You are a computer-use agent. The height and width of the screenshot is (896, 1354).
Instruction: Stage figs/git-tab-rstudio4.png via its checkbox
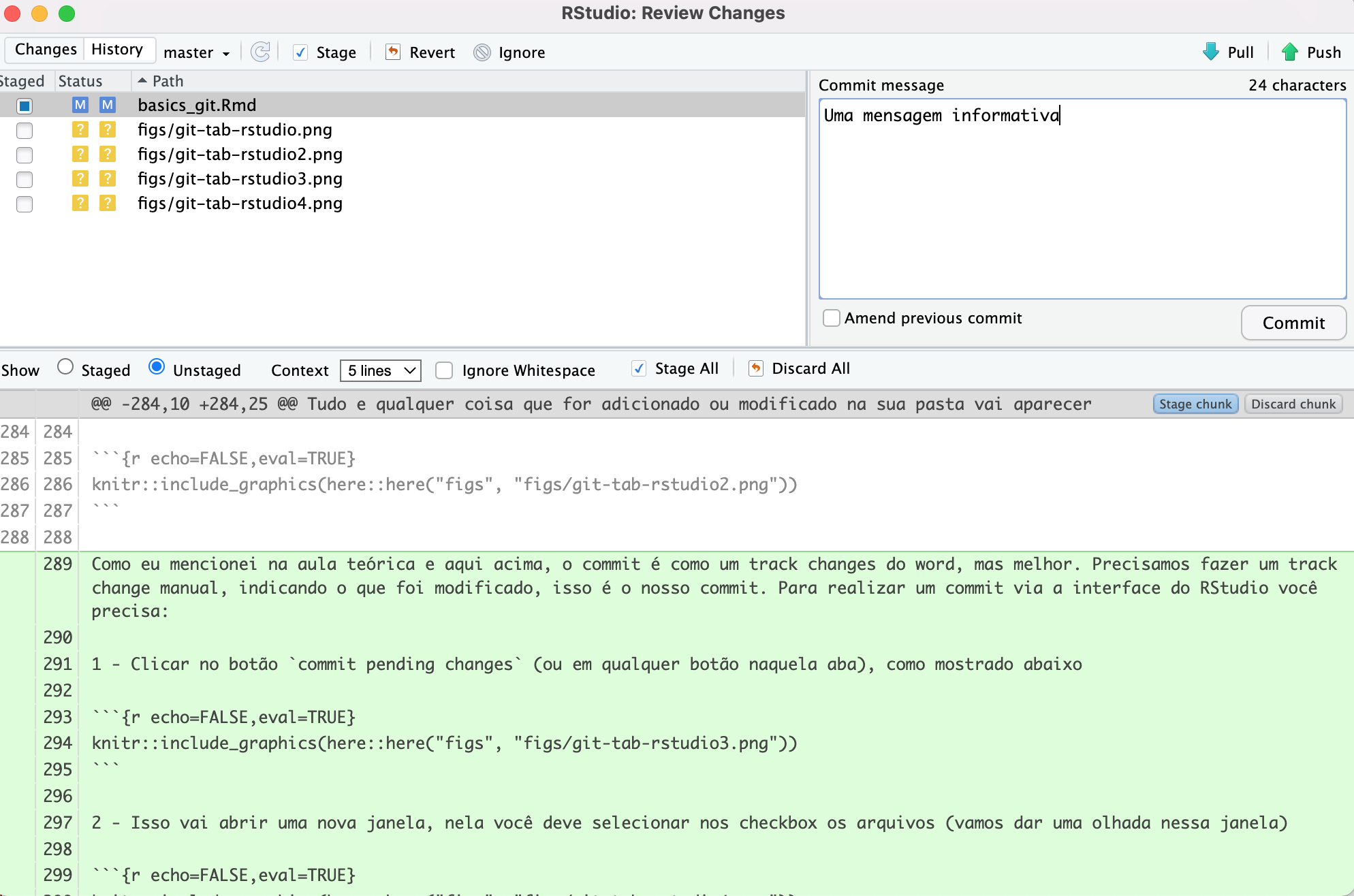click(25, 204)
